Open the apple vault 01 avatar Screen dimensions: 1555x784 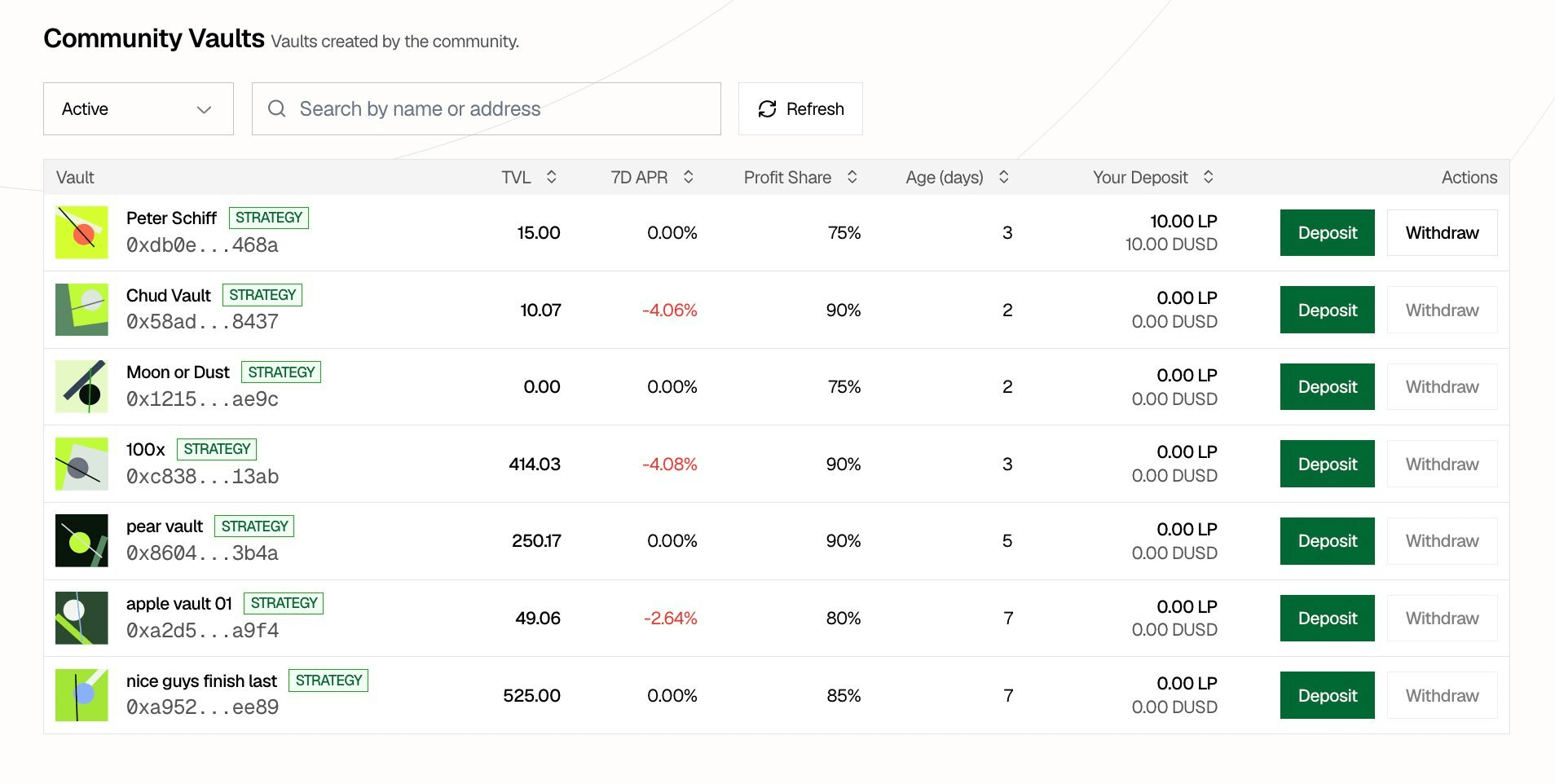[x=81, y=618]
